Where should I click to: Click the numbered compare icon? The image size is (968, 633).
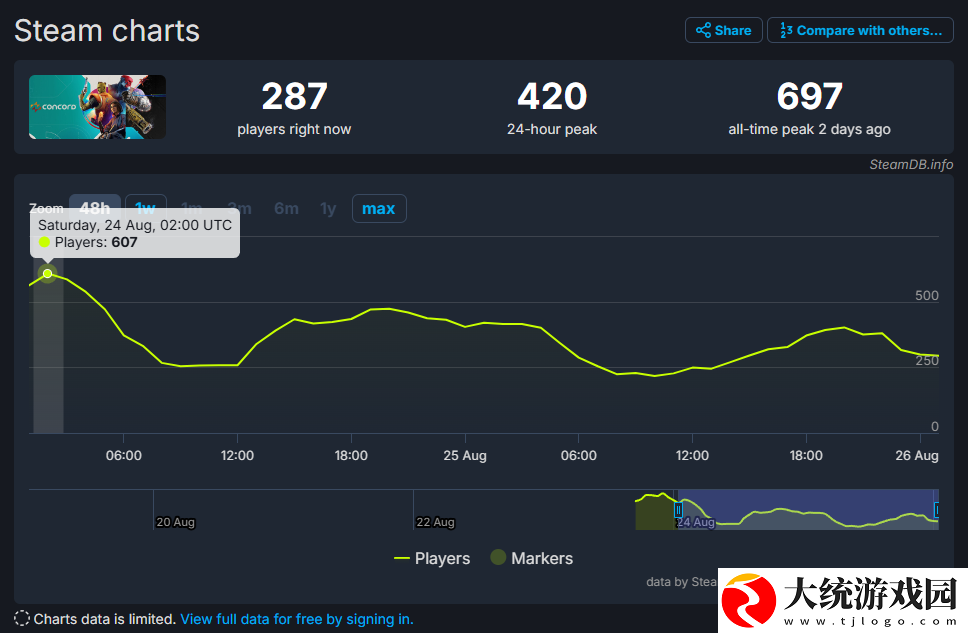(786, 30)
